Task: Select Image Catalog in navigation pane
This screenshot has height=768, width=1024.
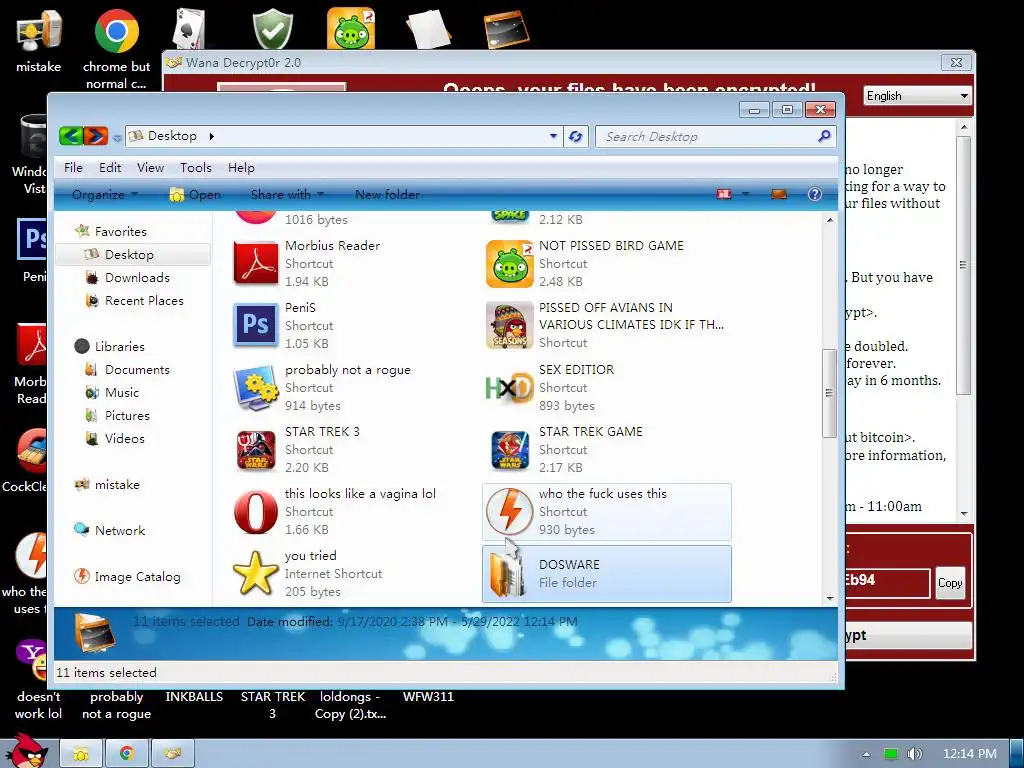Action: point(137,577)
